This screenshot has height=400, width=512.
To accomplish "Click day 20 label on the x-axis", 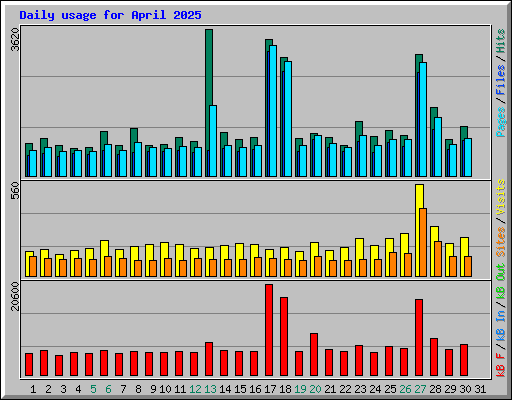I will coord(315,389).
